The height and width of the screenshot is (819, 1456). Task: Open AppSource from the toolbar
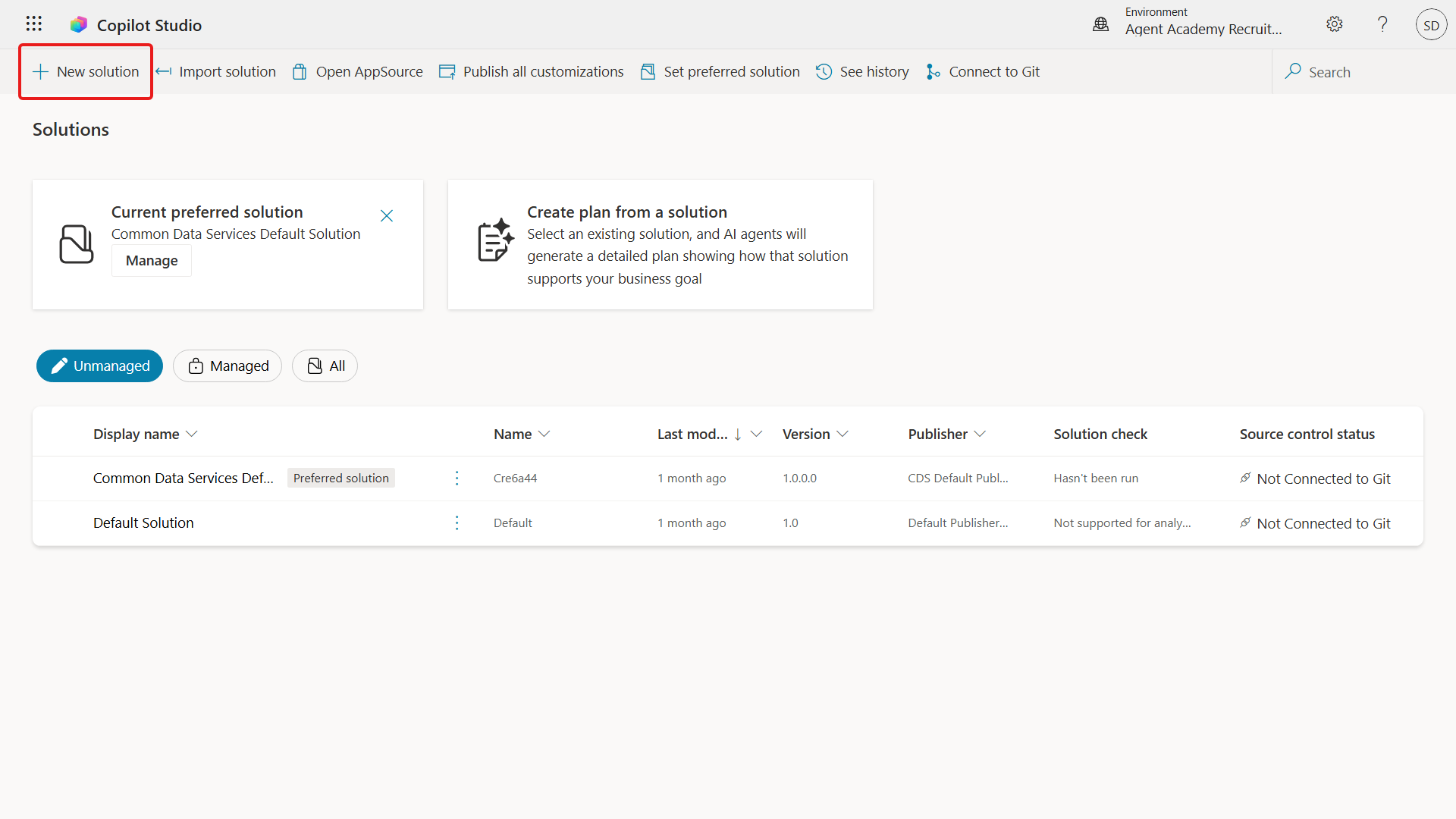coord(358,71)
